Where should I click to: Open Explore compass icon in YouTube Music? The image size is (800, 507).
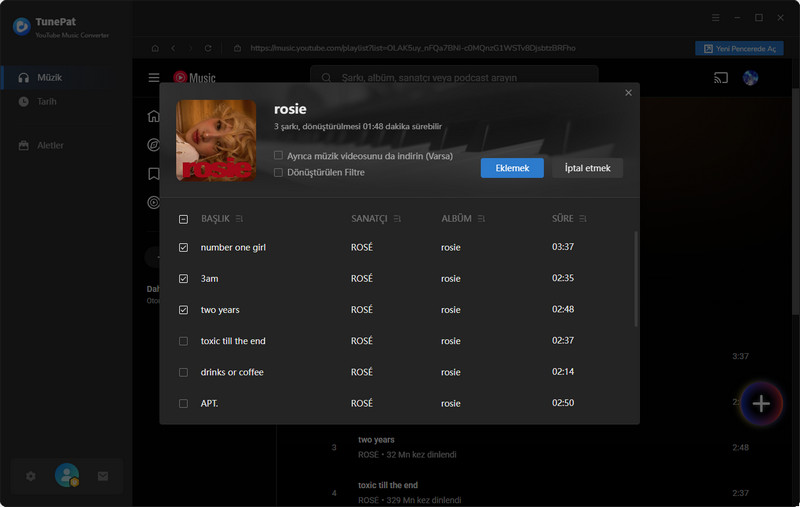pyautogui.click(x=154, y=145)
